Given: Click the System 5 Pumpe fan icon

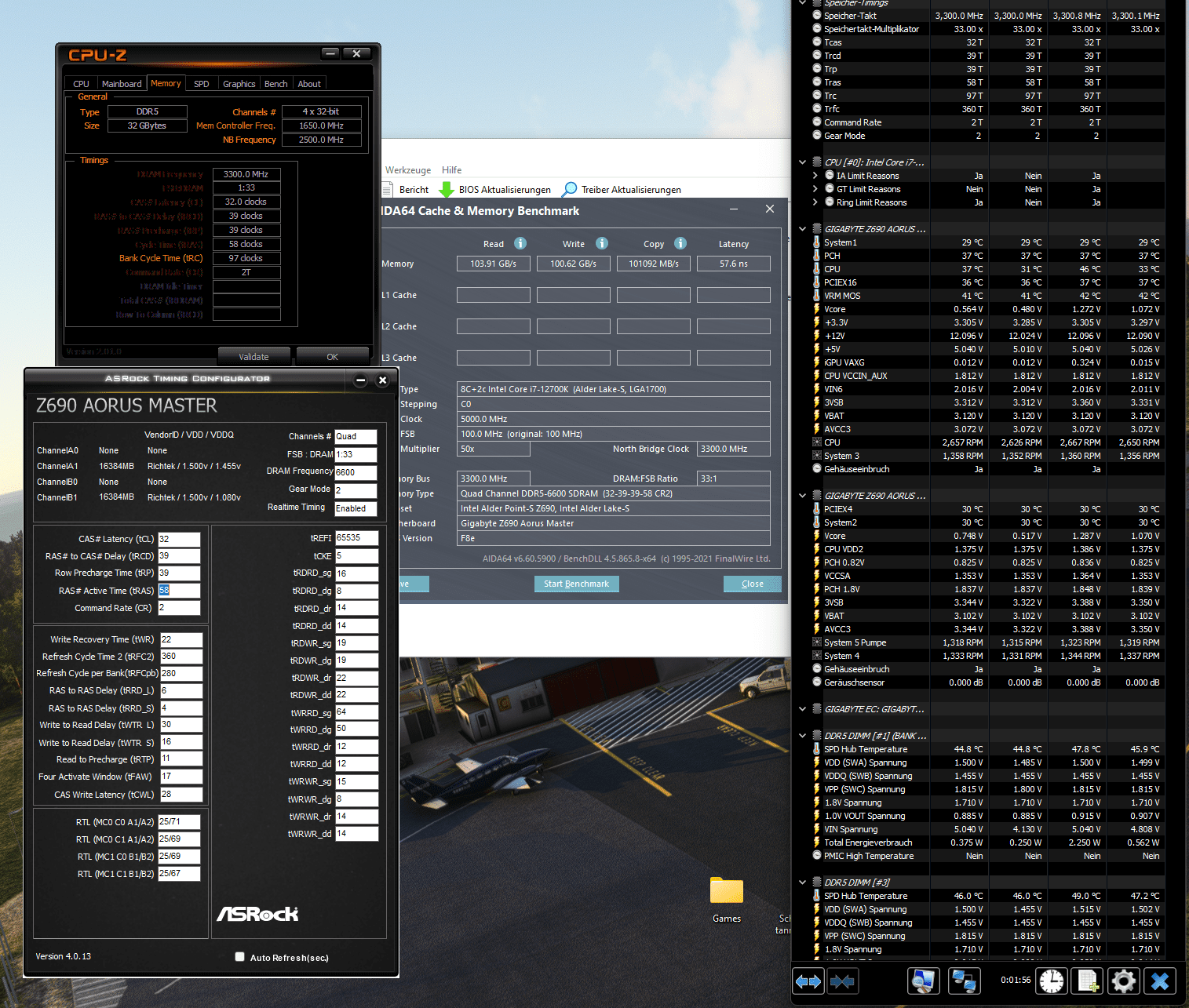Looking at the screenshot, I should (x=817, y=642).
